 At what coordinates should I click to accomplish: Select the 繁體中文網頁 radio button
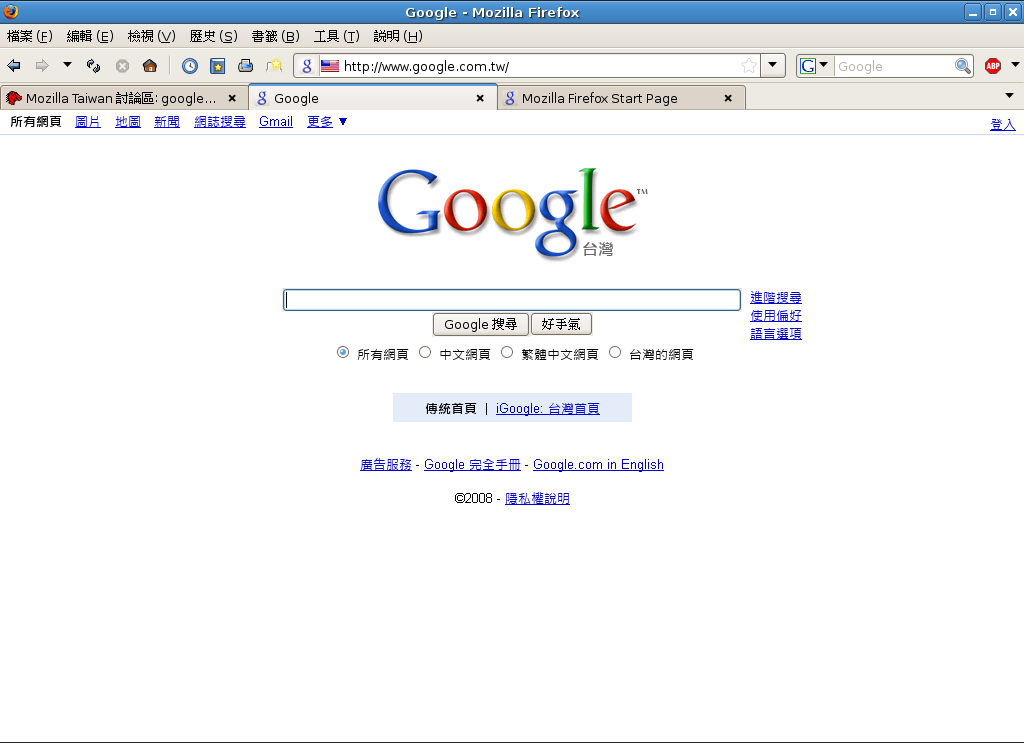click(507, 352)
